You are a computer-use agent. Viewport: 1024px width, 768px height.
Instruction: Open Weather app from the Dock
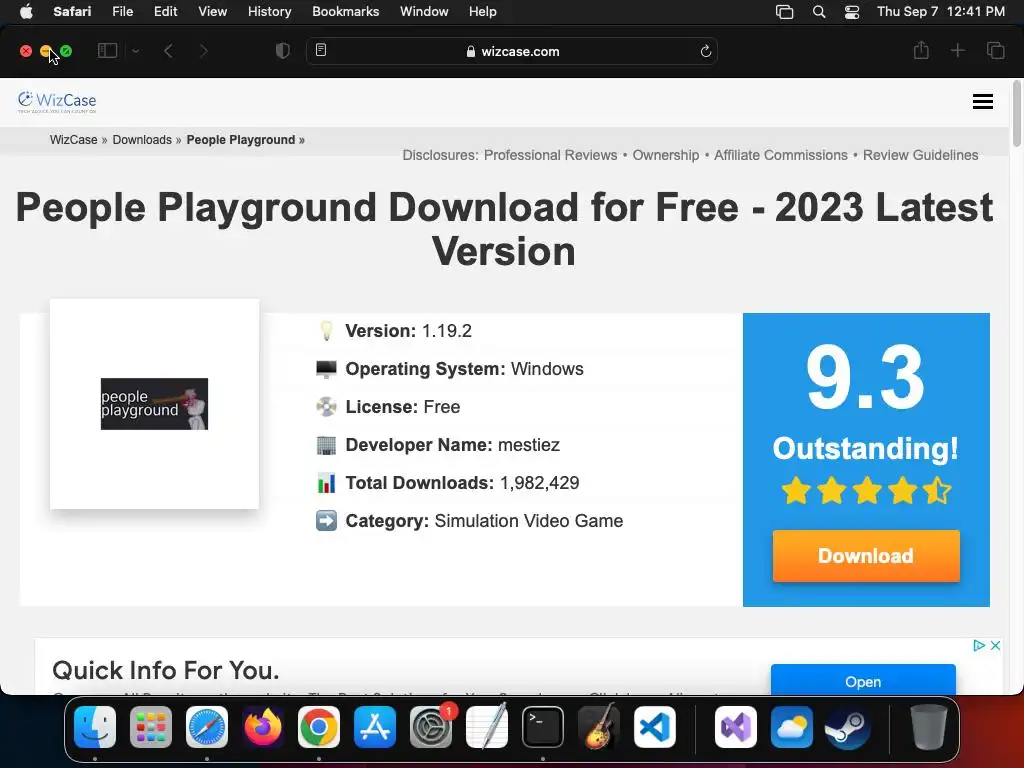792,727
